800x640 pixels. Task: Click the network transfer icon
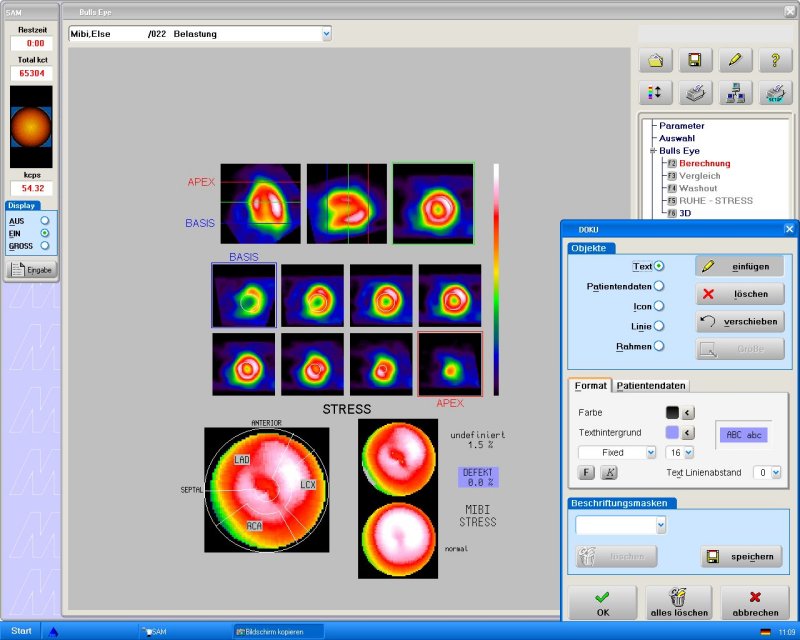coord(735,94)
